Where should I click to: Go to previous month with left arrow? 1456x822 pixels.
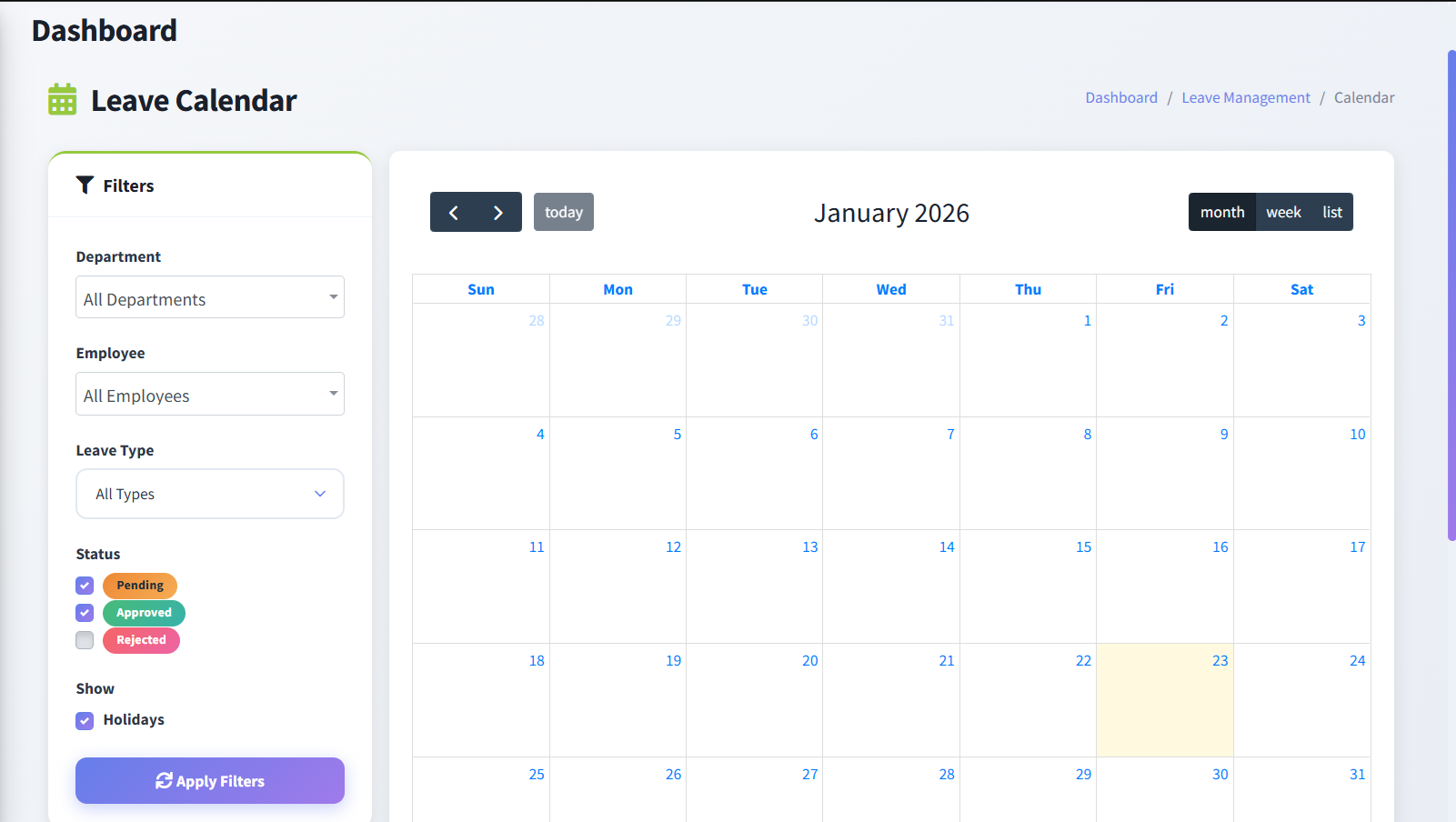click(x=453, y=213)
